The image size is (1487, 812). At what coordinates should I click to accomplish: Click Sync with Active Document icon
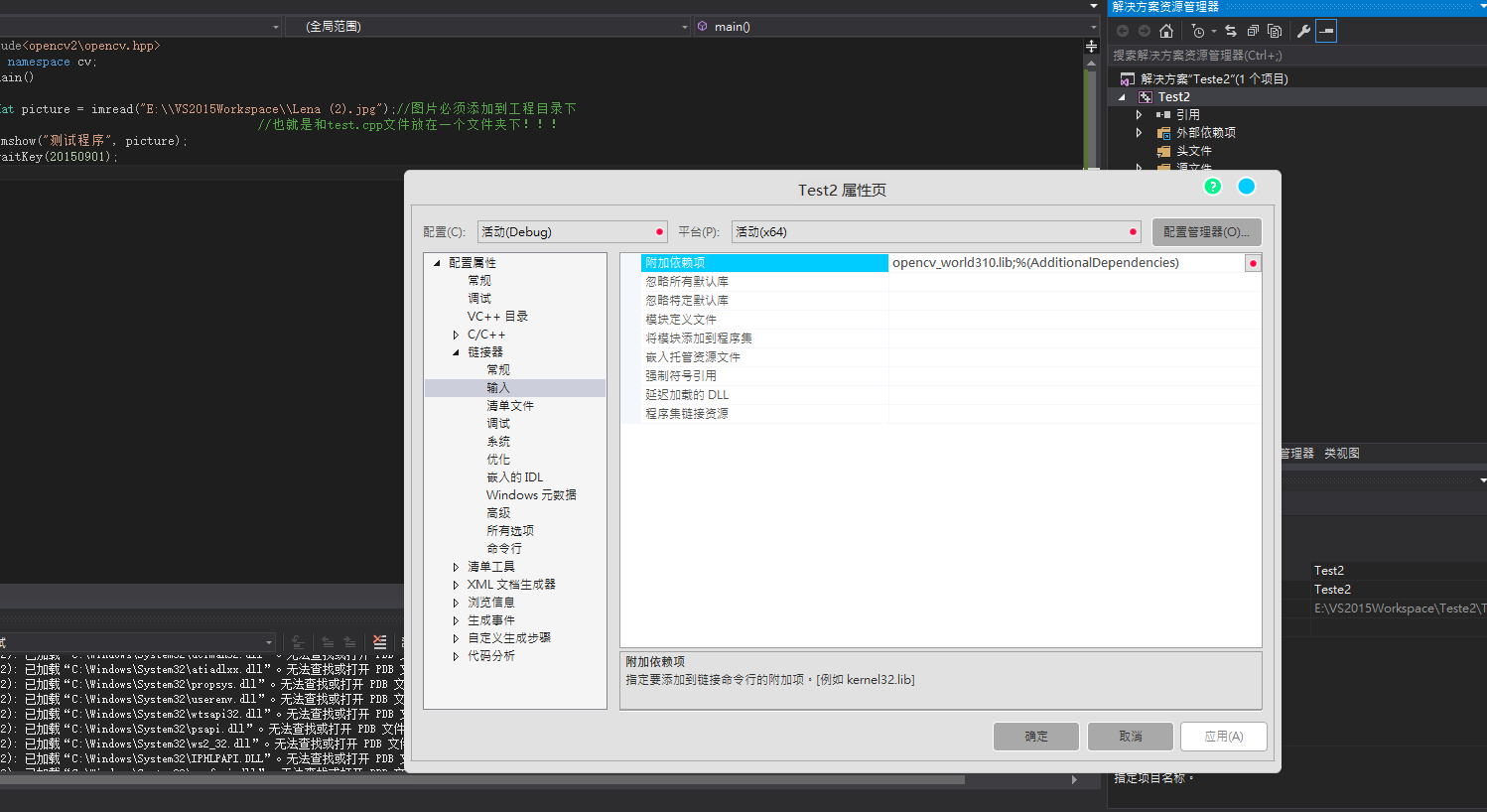point(1231,31)
